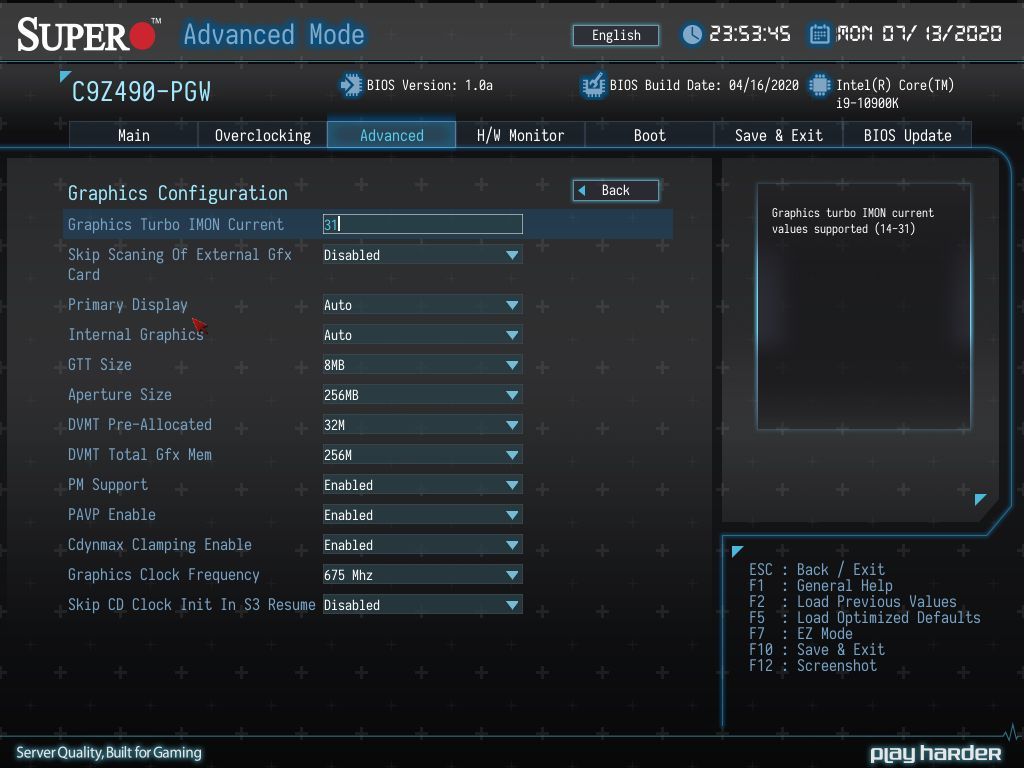The height and width of the screenshot is (768, 1024).
Task: Click the IMON current values help text
Action: (853, 221)
